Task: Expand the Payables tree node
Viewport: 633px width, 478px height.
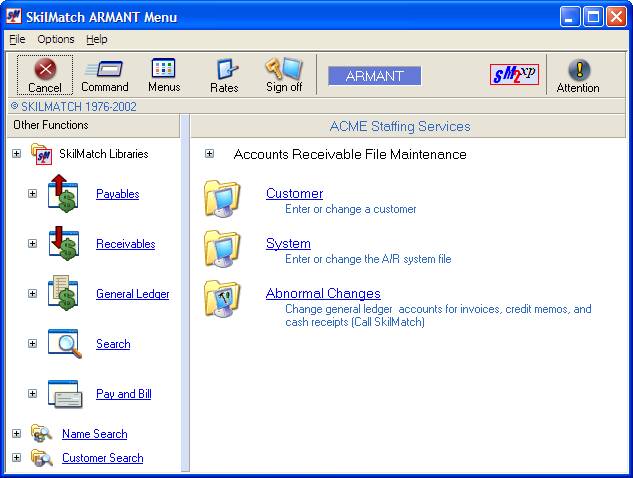Action: 32,194
